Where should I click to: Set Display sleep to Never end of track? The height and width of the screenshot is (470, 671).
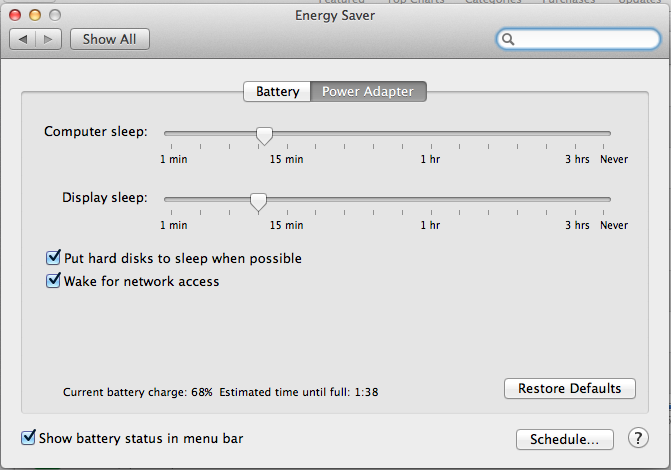pyautogui.click(x=604, y=199)
